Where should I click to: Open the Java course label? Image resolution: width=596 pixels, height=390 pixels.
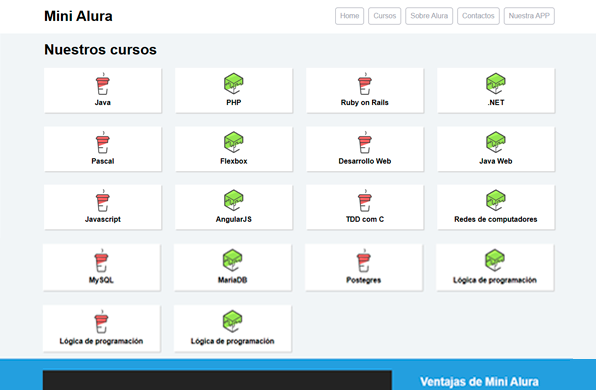103,103
